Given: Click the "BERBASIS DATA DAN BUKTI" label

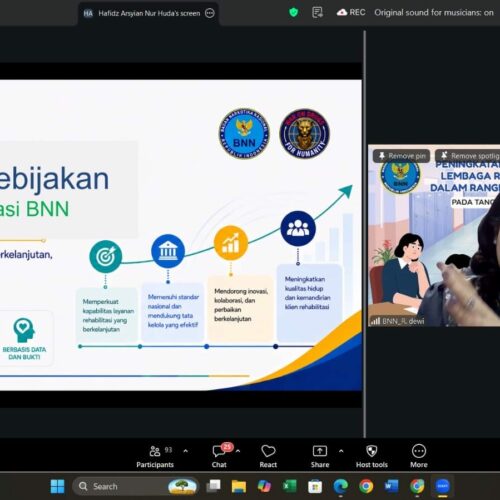Looking at the screenshot, I should coord(24,353).
